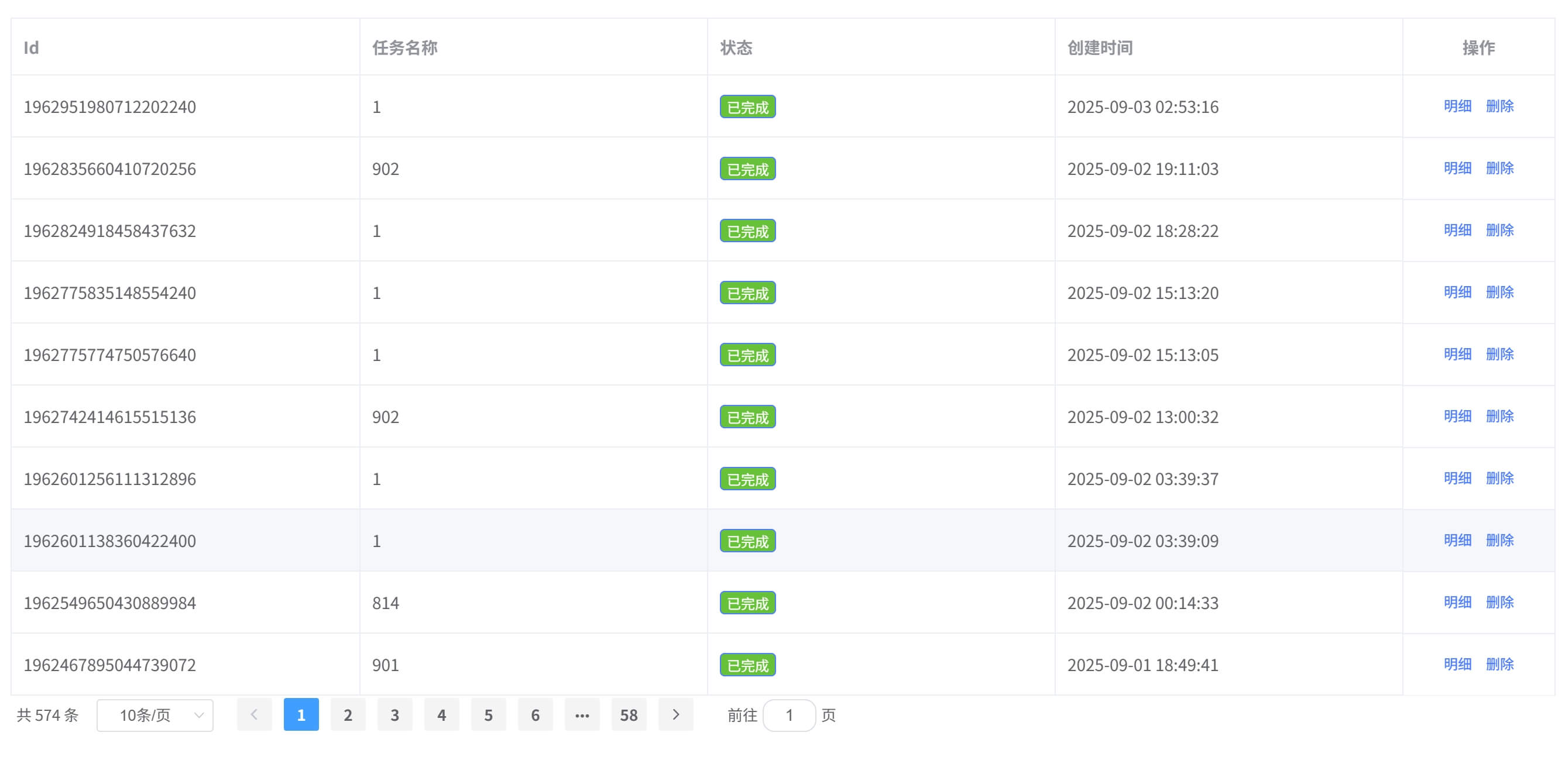Select page 6 in pagination
This screenshot has height=784, width=1565.
pos(534,715)
